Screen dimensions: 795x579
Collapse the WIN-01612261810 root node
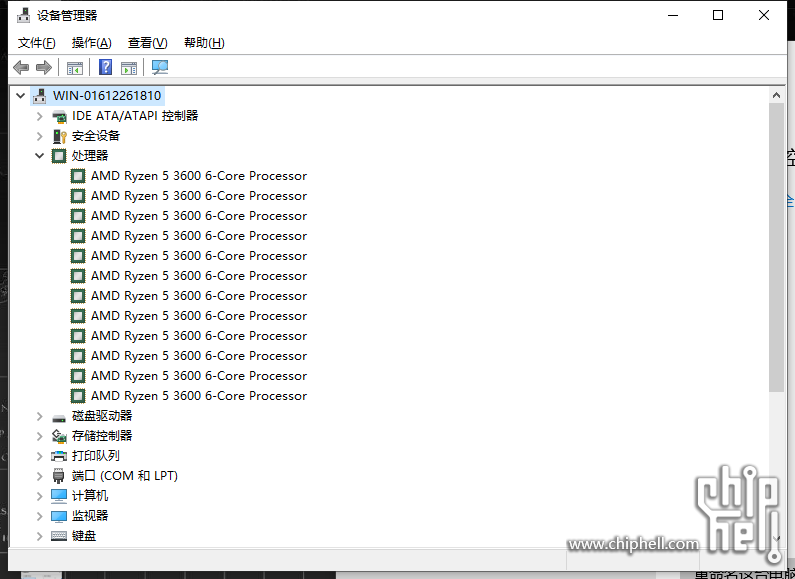tap(20, 95)
